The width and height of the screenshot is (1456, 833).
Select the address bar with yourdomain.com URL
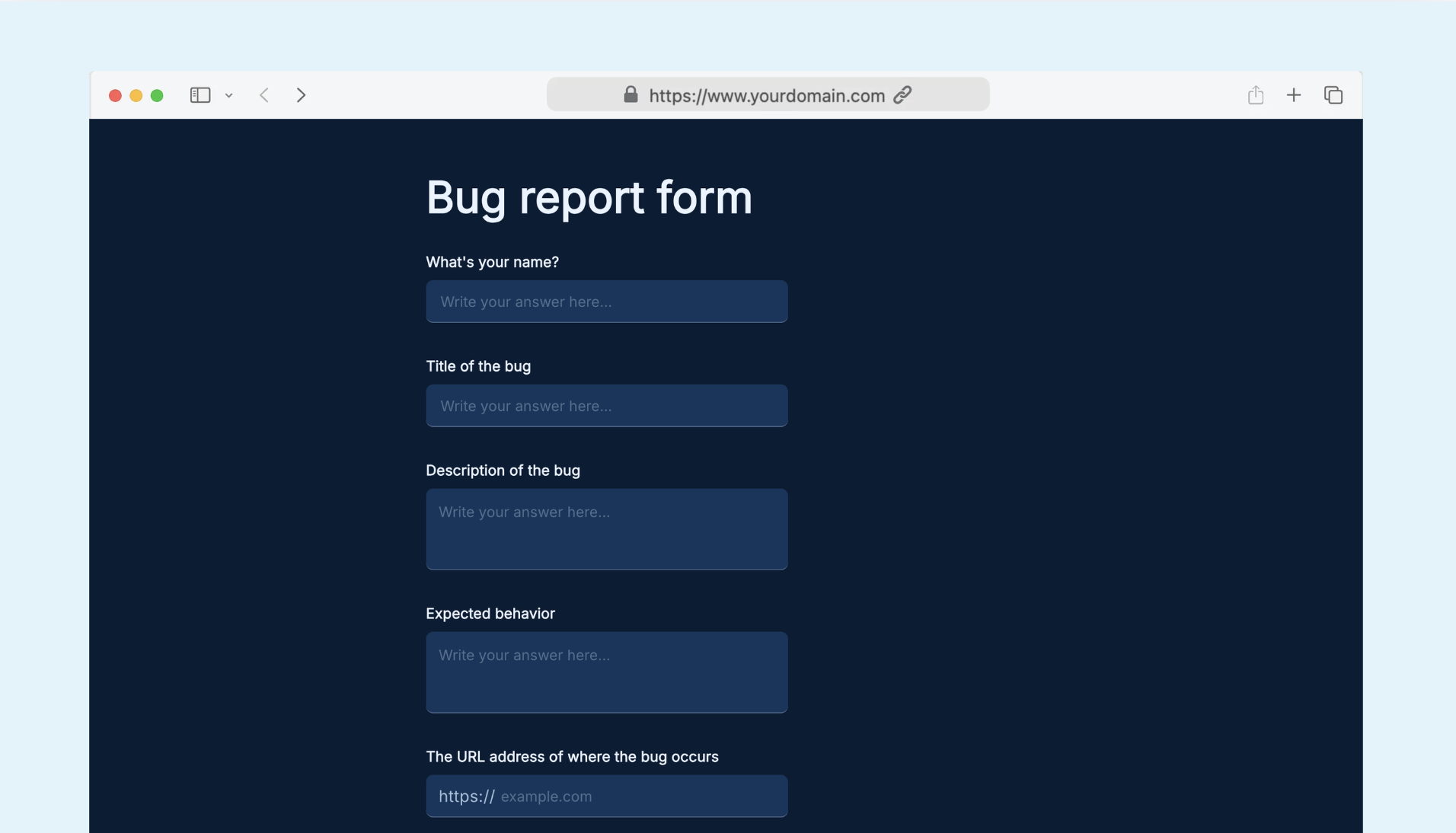(x=768, y=94)
